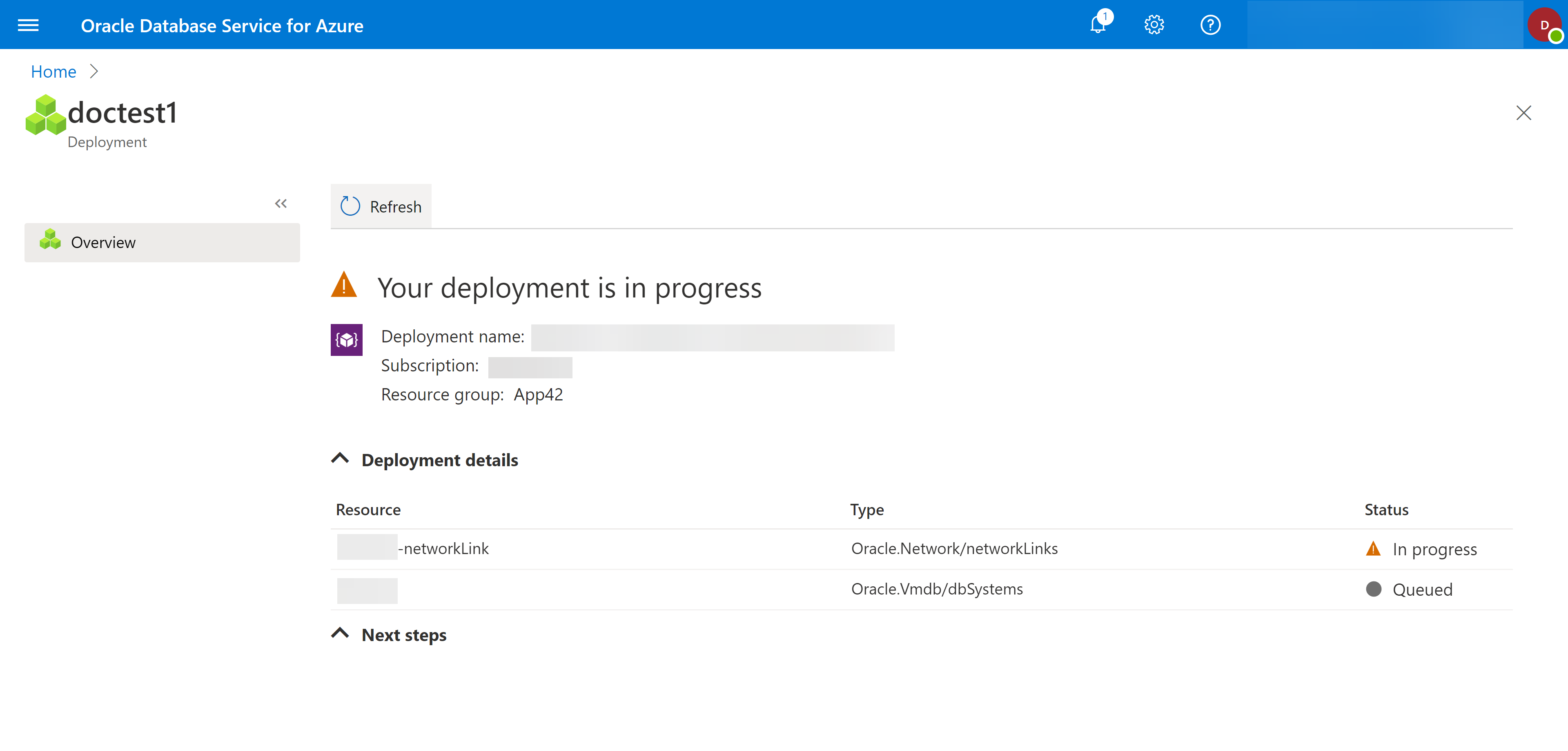Click the Resource column header

[x=368, y=510]
